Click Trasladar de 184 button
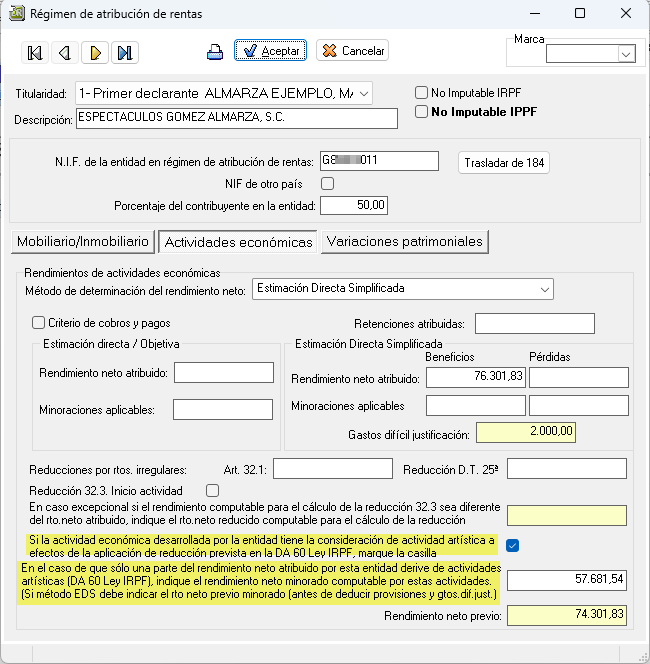The width and height of the screenshot is (650, 664). (505, 163)
